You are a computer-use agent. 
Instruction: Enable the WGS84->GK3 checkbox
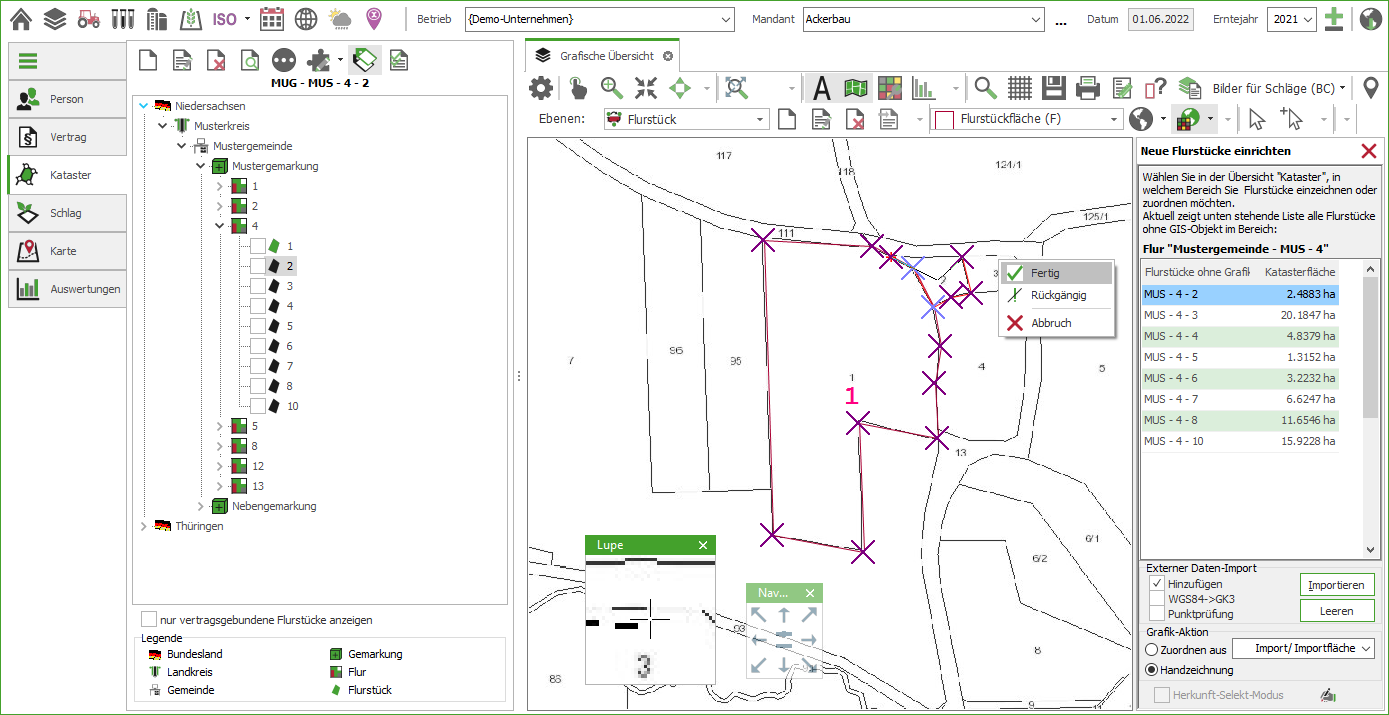(x=1157, y=599)
